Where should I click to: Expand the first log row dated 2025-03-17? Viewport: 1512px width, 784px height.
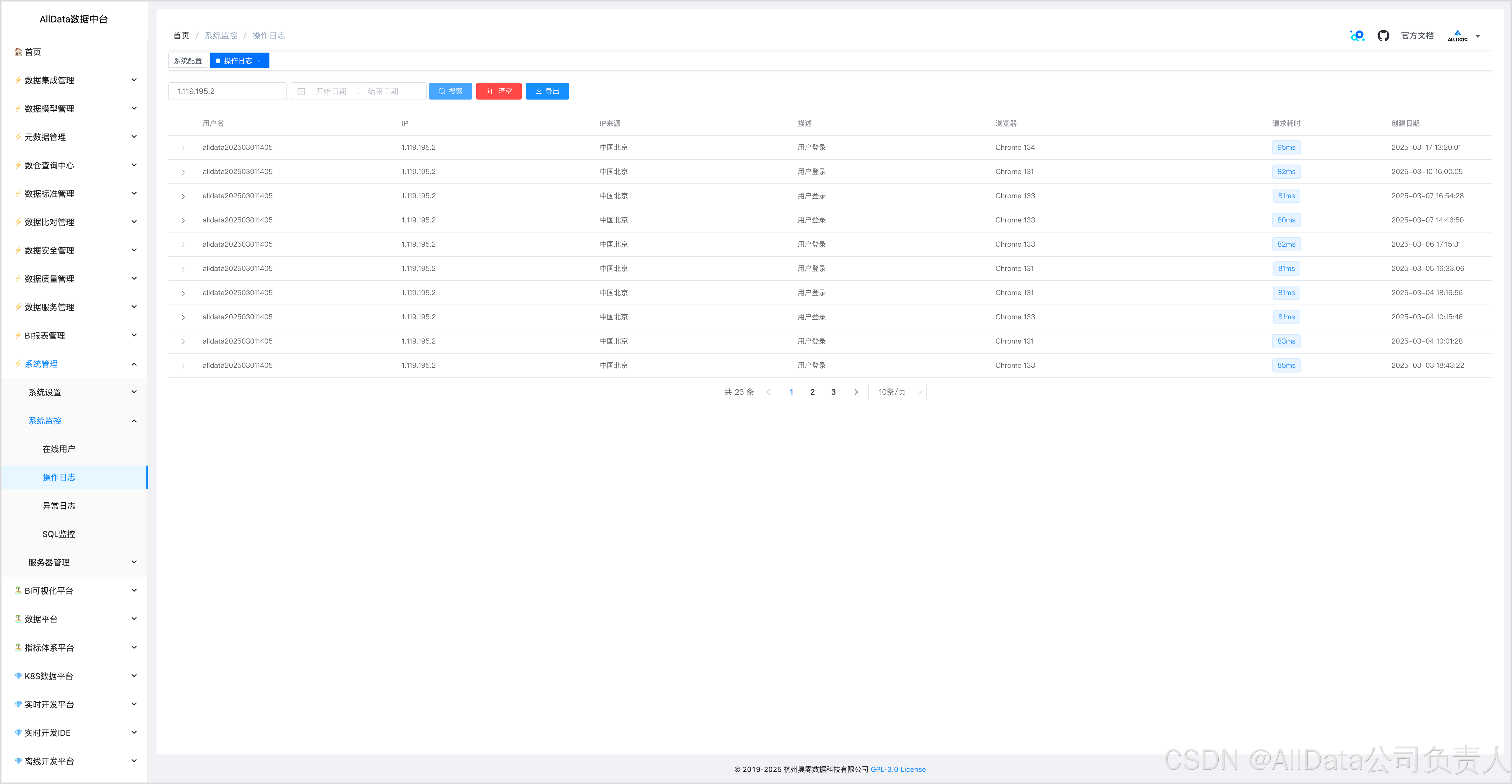(x=183, y=148)
